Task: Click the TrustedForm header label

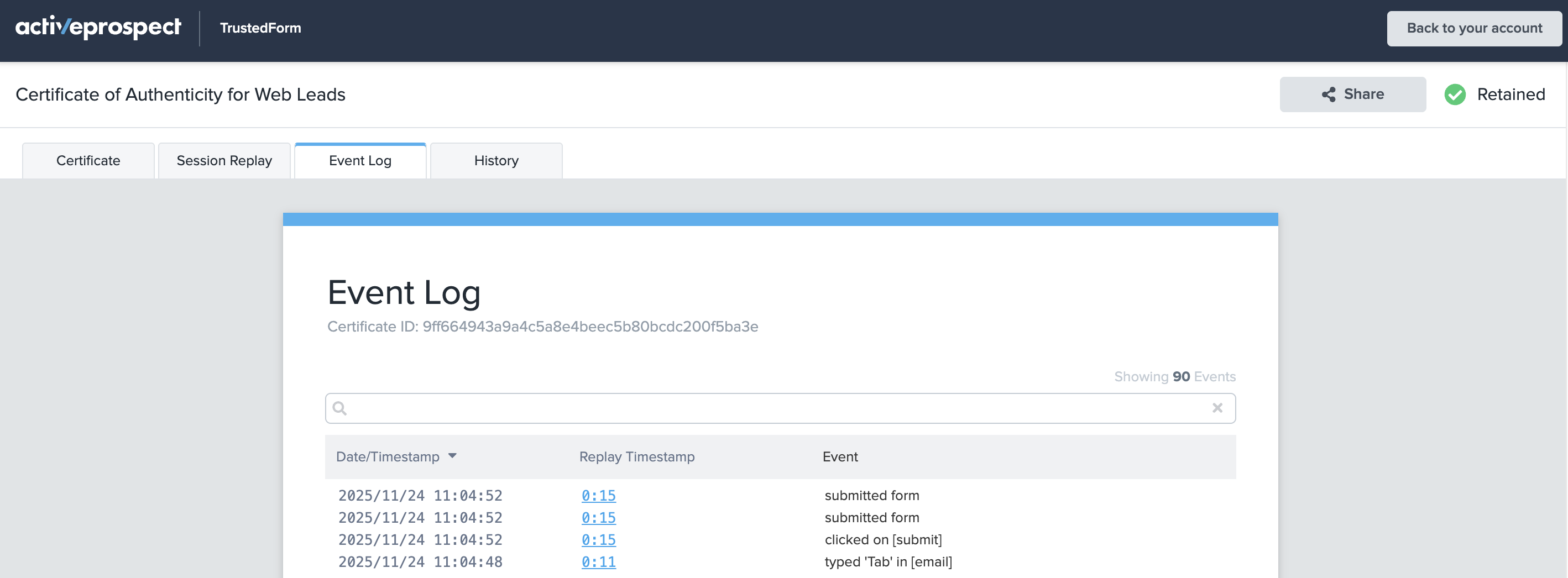Action: pos(260,28)
